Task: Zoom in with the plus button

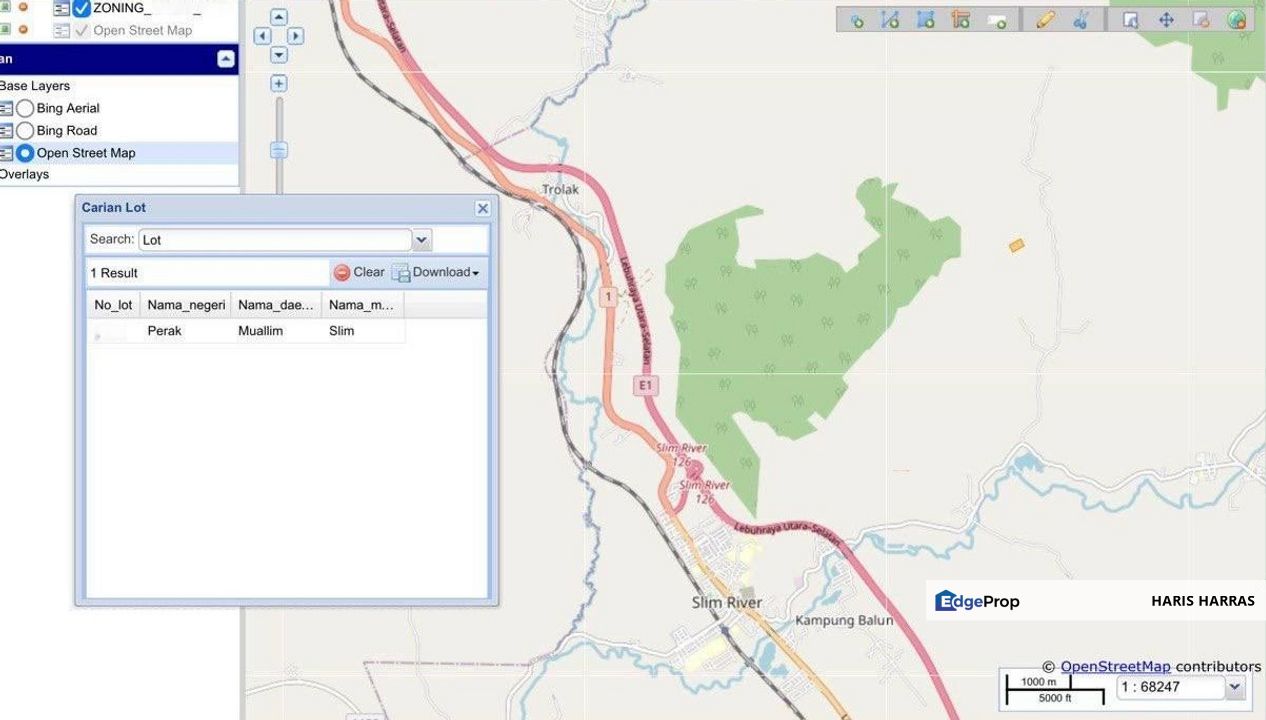Action: [x=279, y=84]
